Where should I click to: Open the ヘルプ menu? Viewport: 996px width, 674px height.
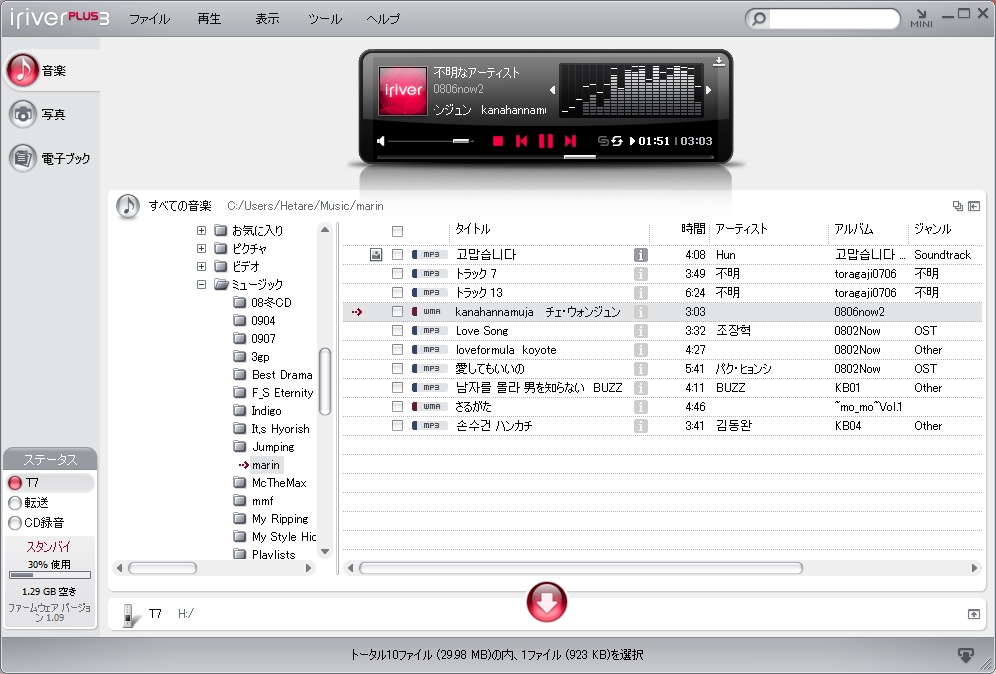pyautogui.click(x=383, y=19)
